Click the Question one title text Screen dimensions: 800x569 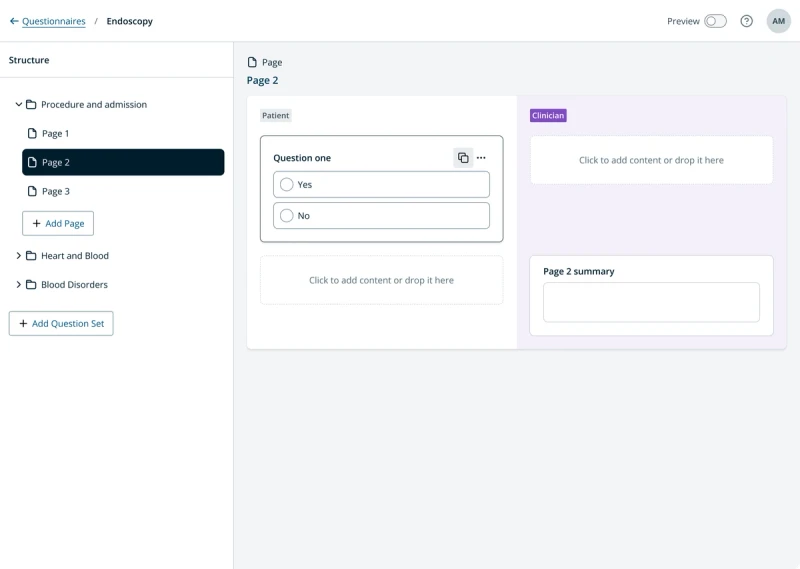(x=302, y=158)
